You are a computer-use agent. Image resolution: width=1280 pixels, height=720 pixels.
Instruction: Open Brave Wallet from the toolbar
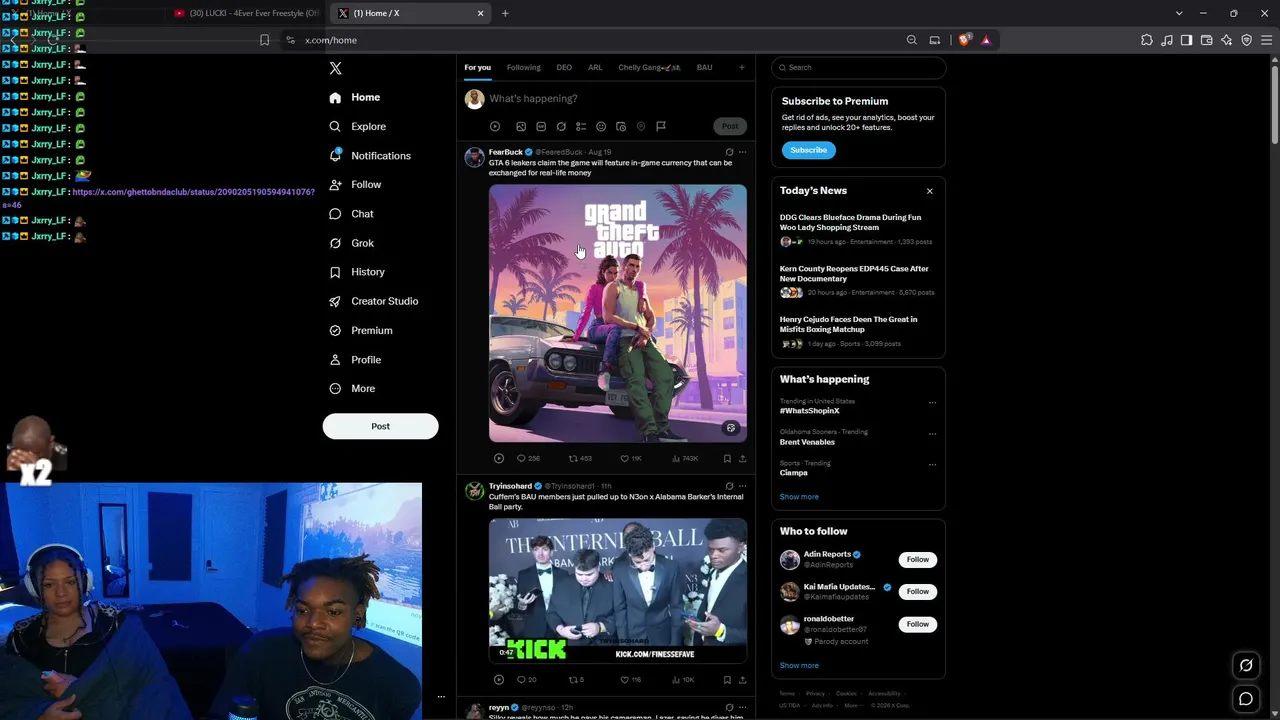tap(1207, 40)
